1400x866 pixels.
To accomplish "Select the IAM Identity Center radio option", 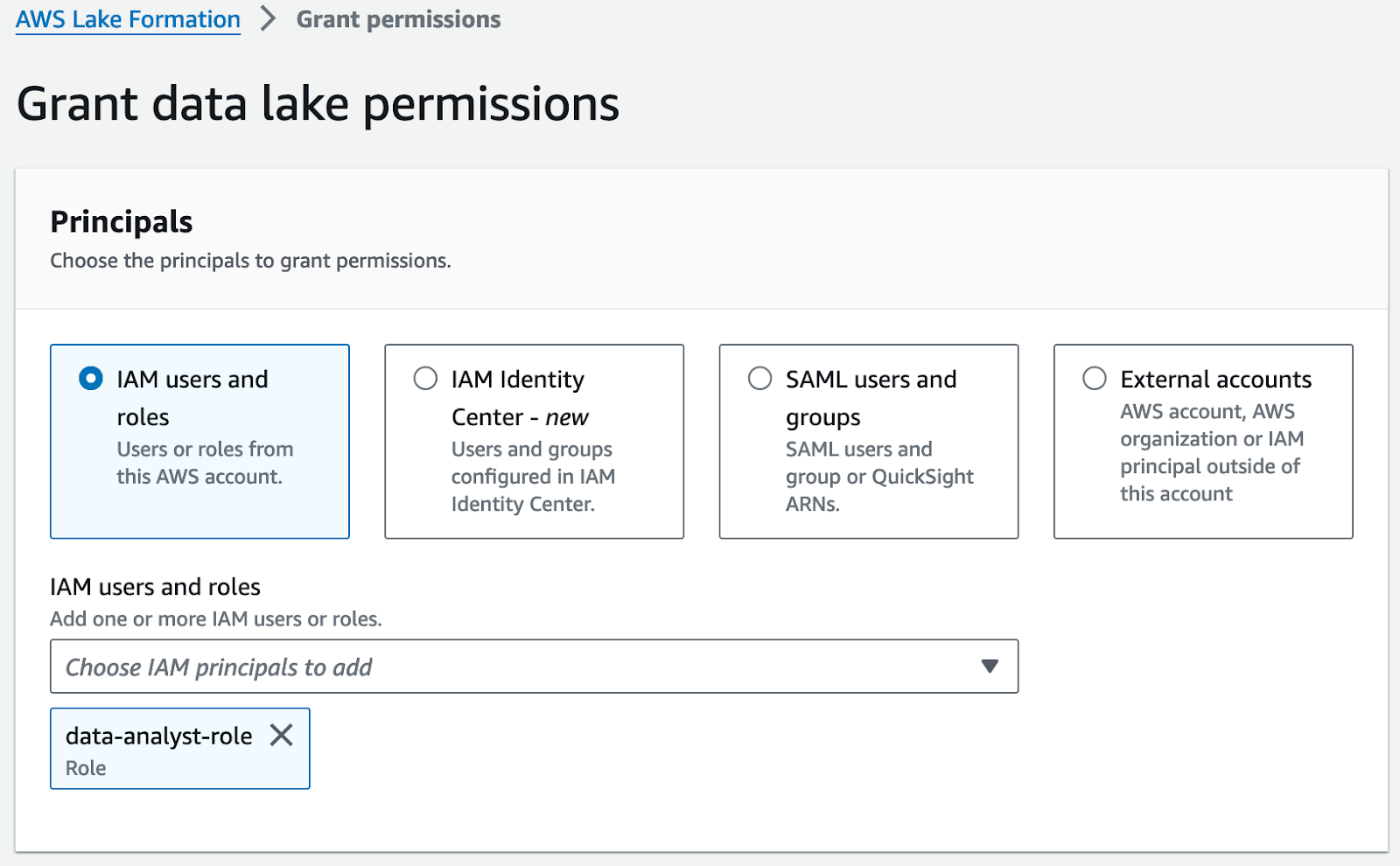I will (x=425, y=379).
